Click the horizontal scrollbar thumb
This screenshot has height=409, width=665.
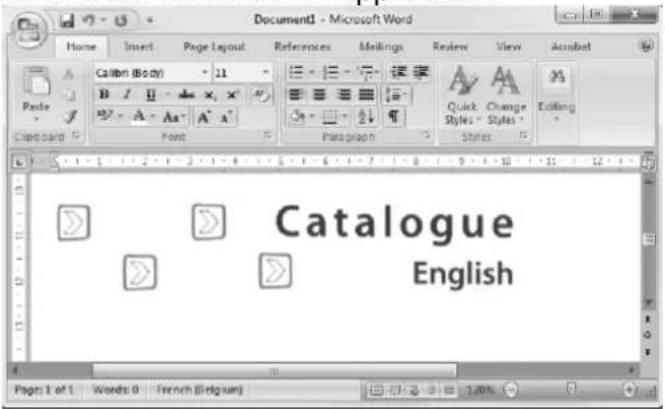click(274, 371)
